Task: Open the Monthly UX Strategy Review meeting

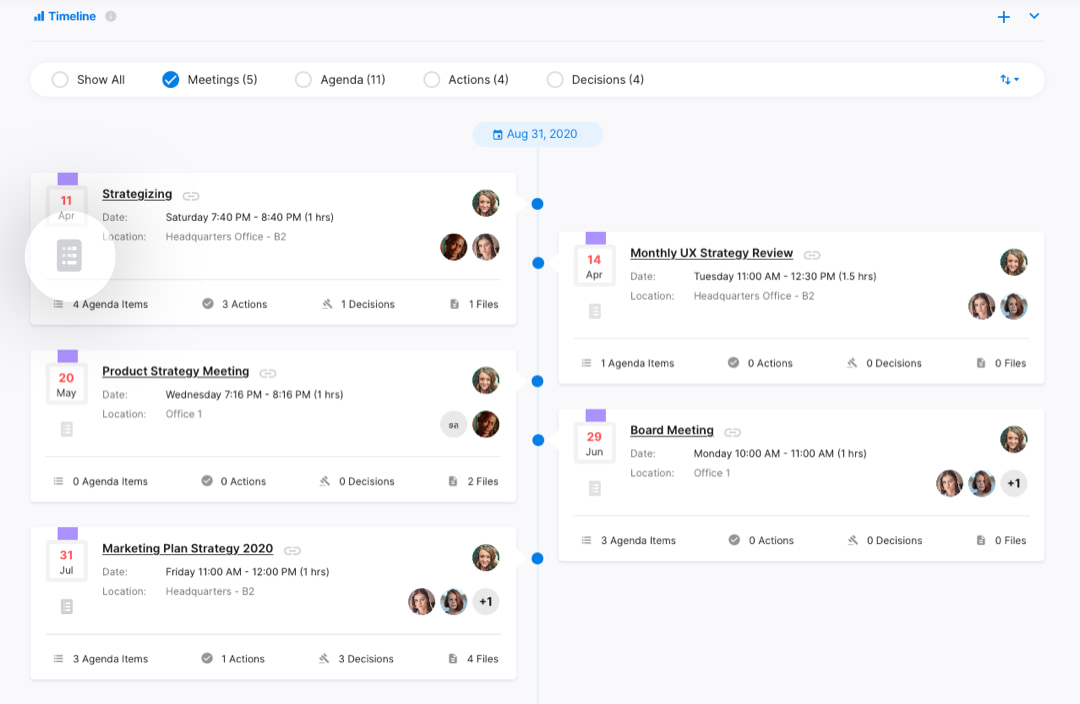Action: pos(712,253)
